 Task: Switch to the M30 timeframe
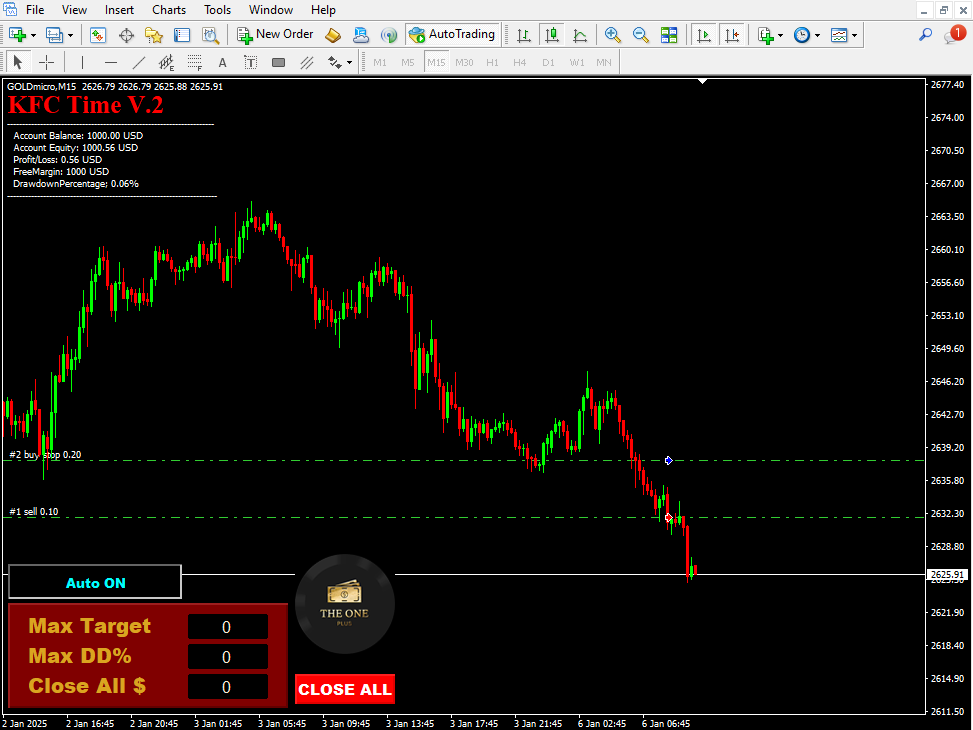point(464,63)
